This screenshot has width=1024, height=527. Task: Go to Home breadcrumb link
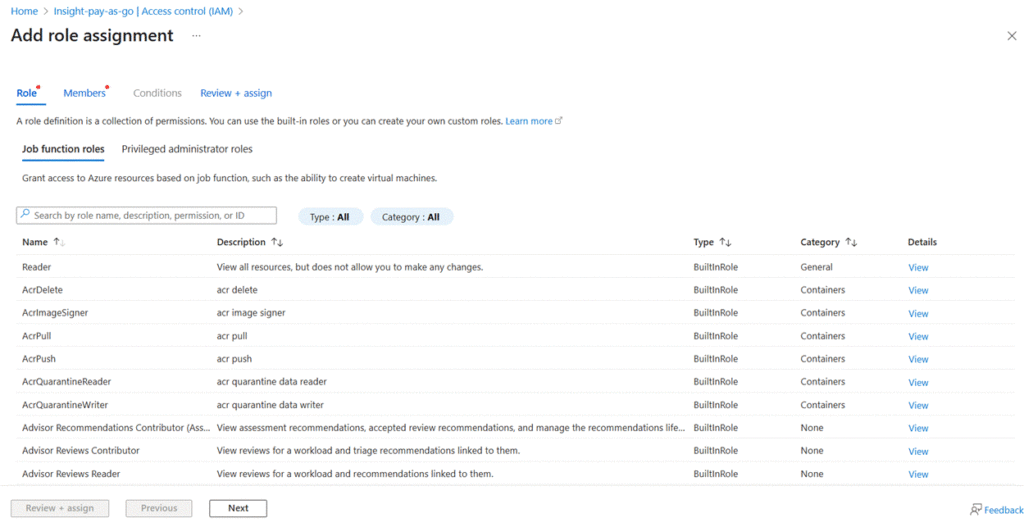coord(24,11)
